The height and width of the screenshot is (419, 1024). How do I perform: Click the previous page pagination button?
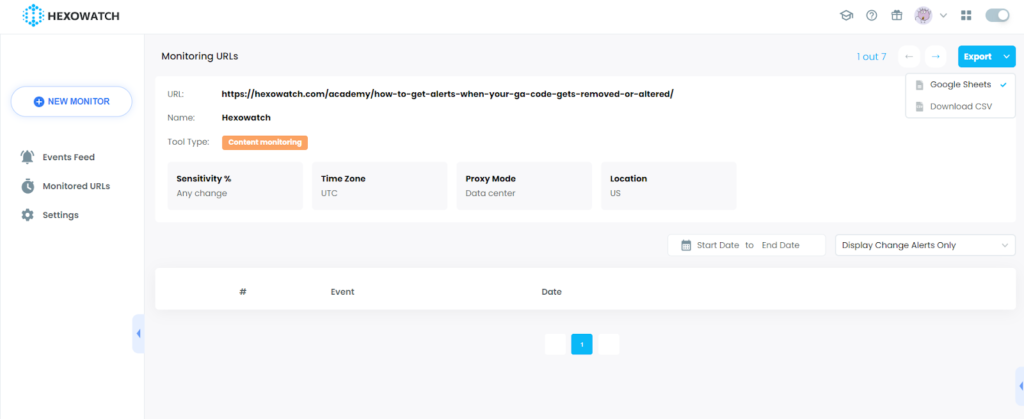[x=555, y=344]
